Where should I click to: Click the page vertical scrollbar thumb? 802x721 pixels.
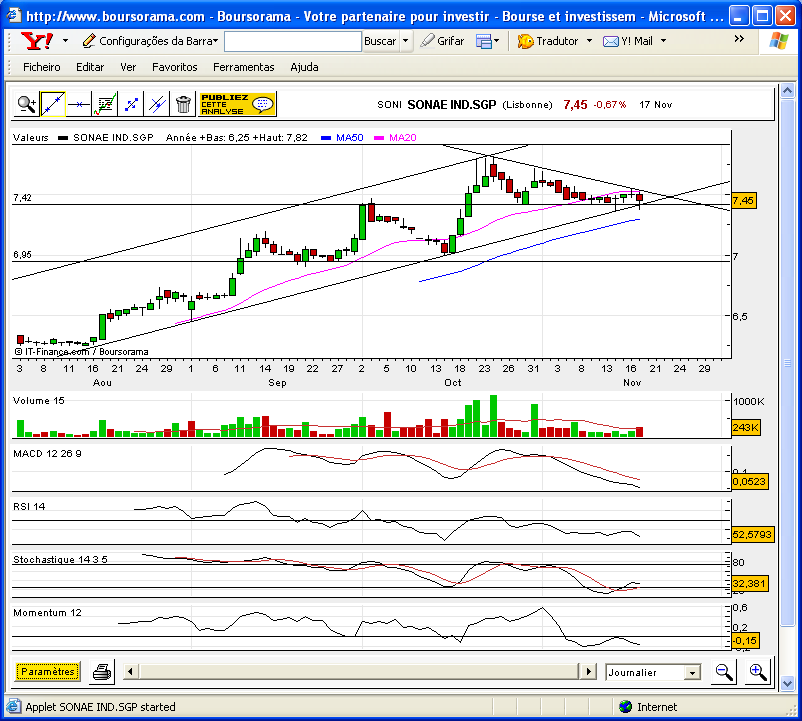(787, 363)
